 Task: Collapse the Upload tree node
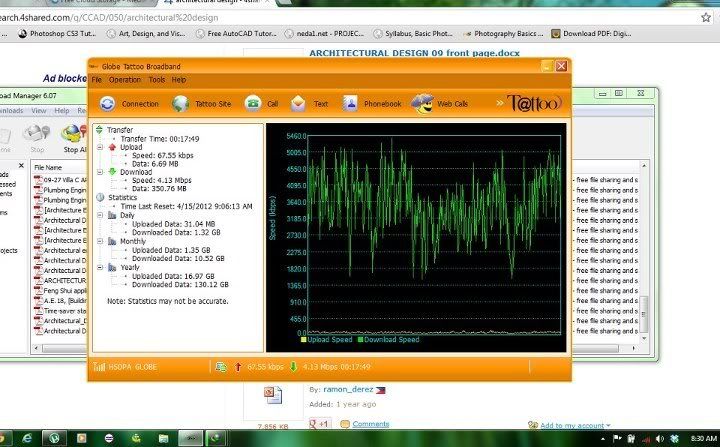pos(99,147)
